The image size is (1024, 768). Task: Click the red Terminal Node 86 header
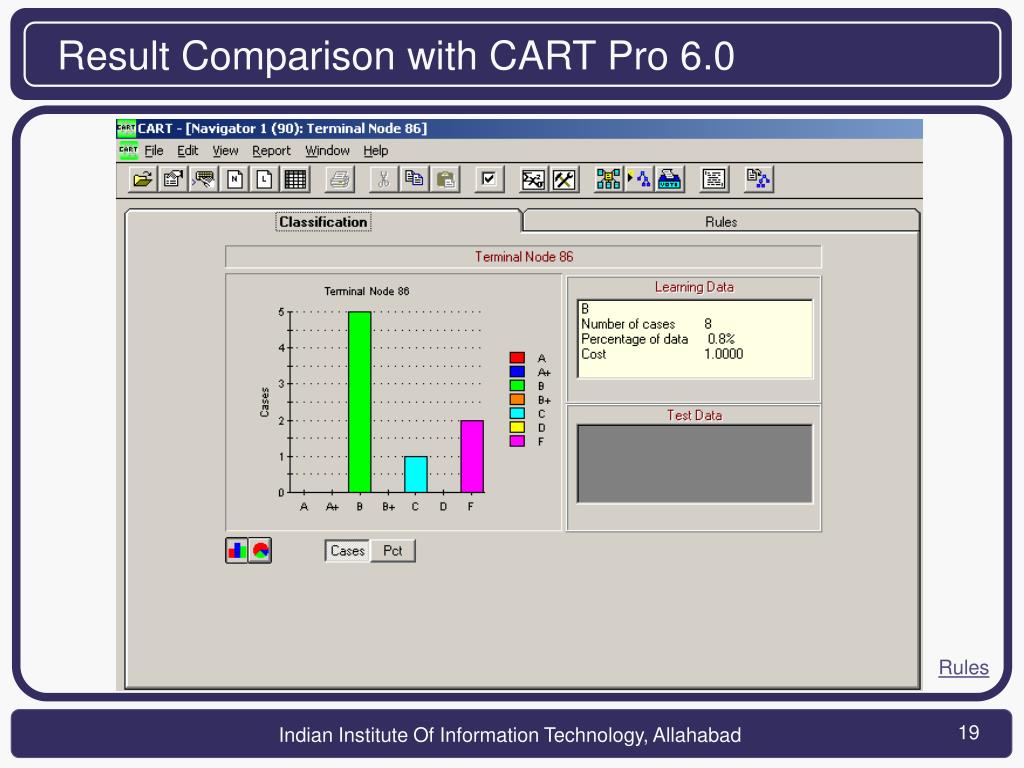pyautogui.click(x=524, y=257)
